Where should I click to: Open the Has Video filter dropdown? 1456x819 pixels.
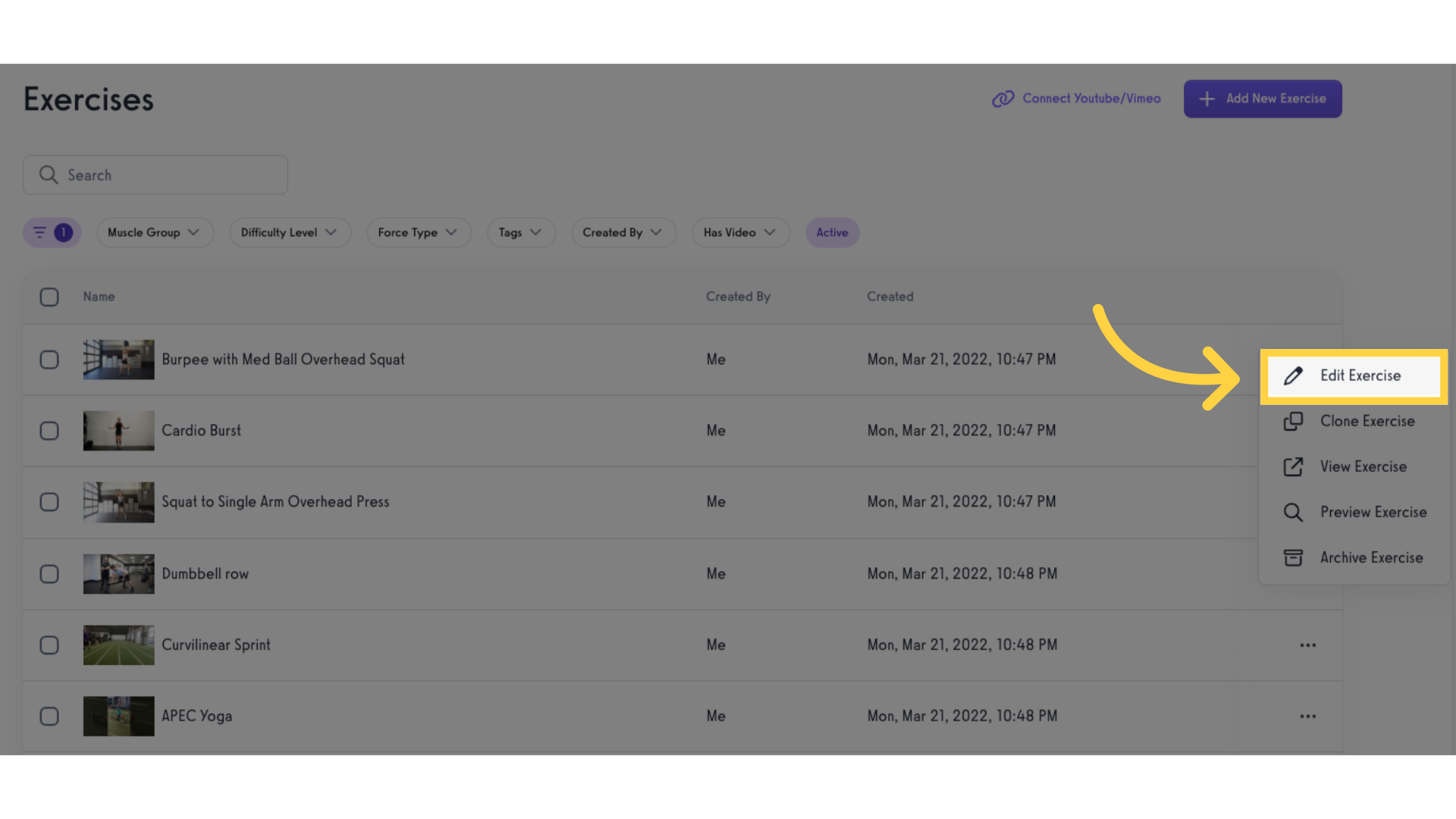click(x=740, y=233)
